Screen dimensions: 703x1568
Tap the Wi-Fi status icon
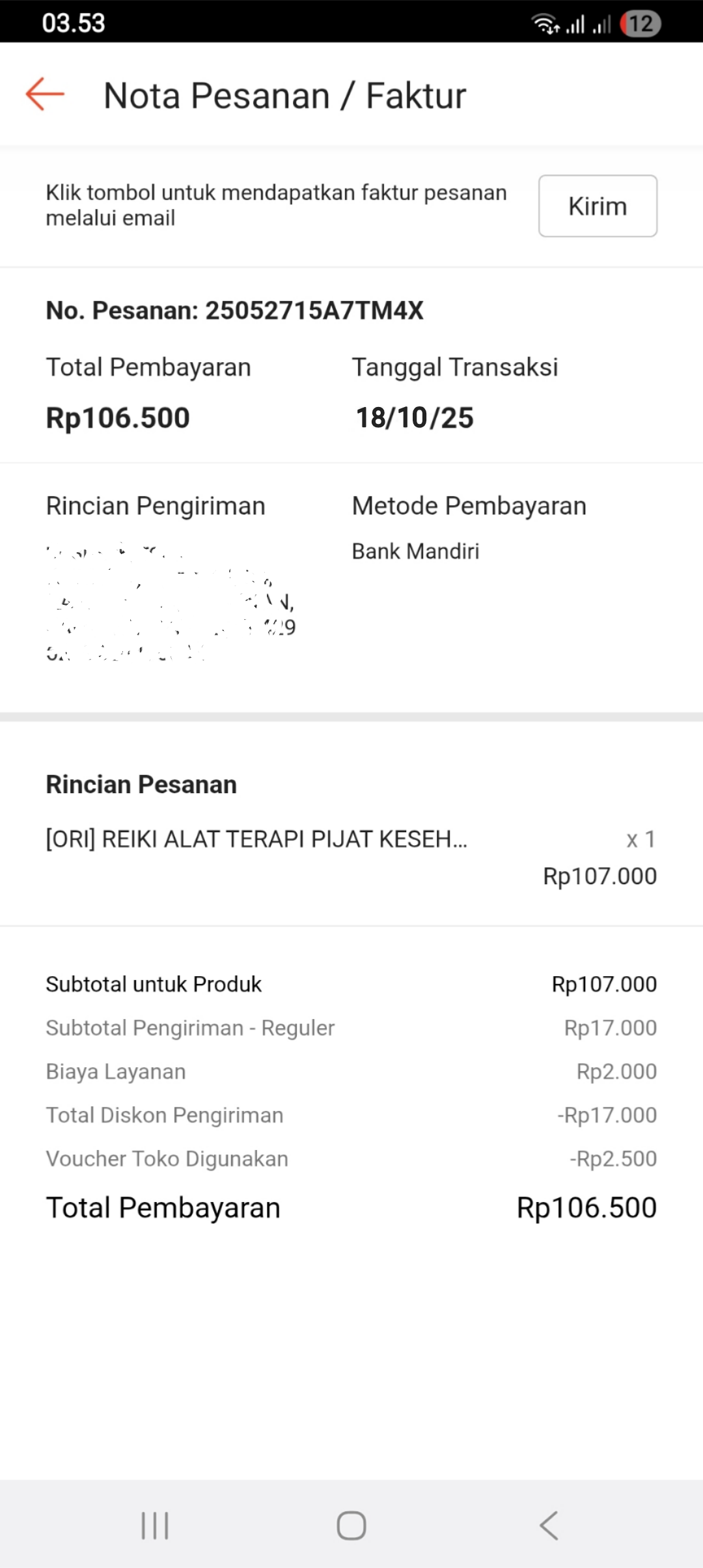coord(545,24)
